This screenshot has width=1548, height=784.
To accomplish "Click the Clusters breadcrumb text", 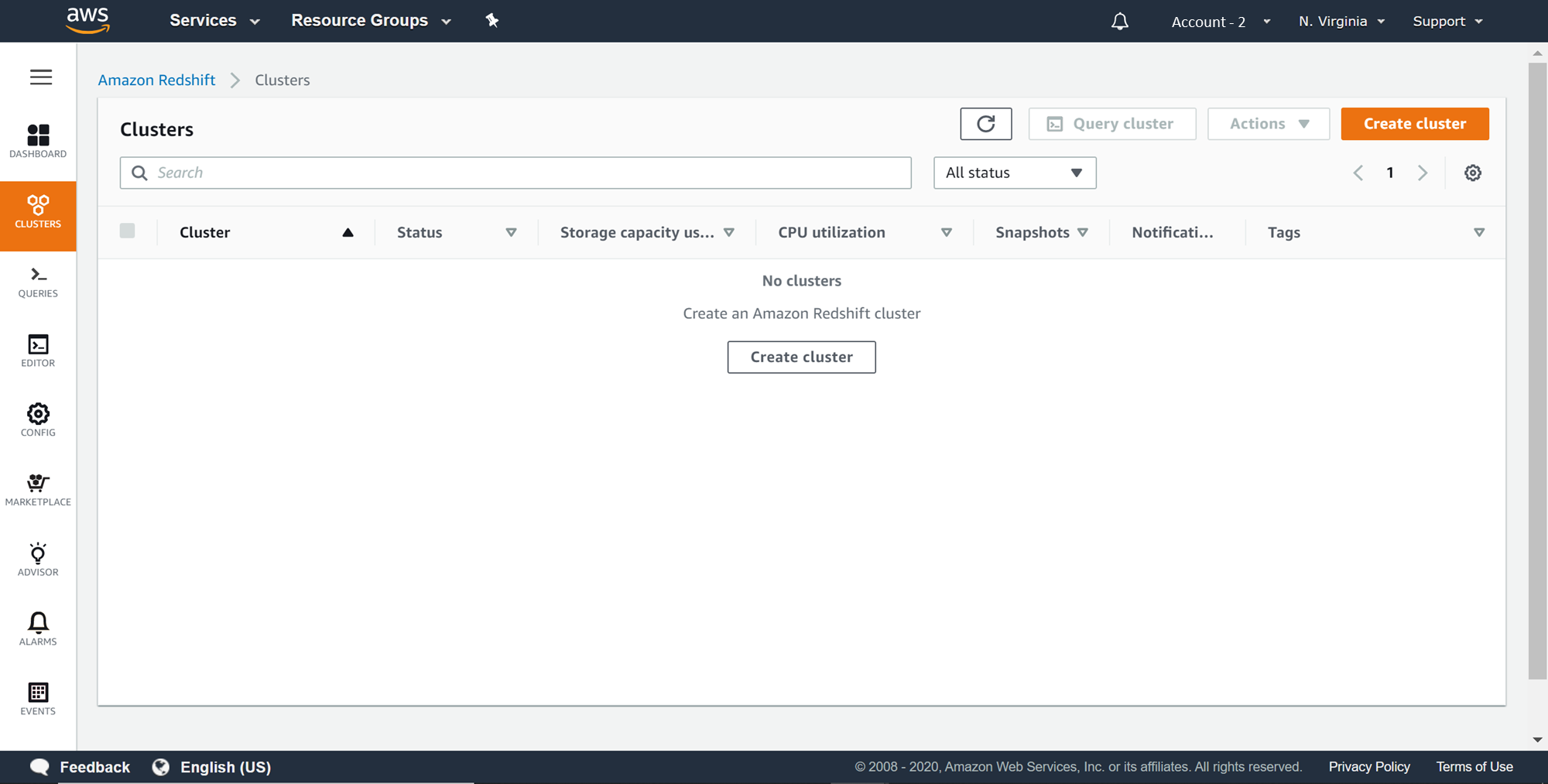I will coord(283,80).
